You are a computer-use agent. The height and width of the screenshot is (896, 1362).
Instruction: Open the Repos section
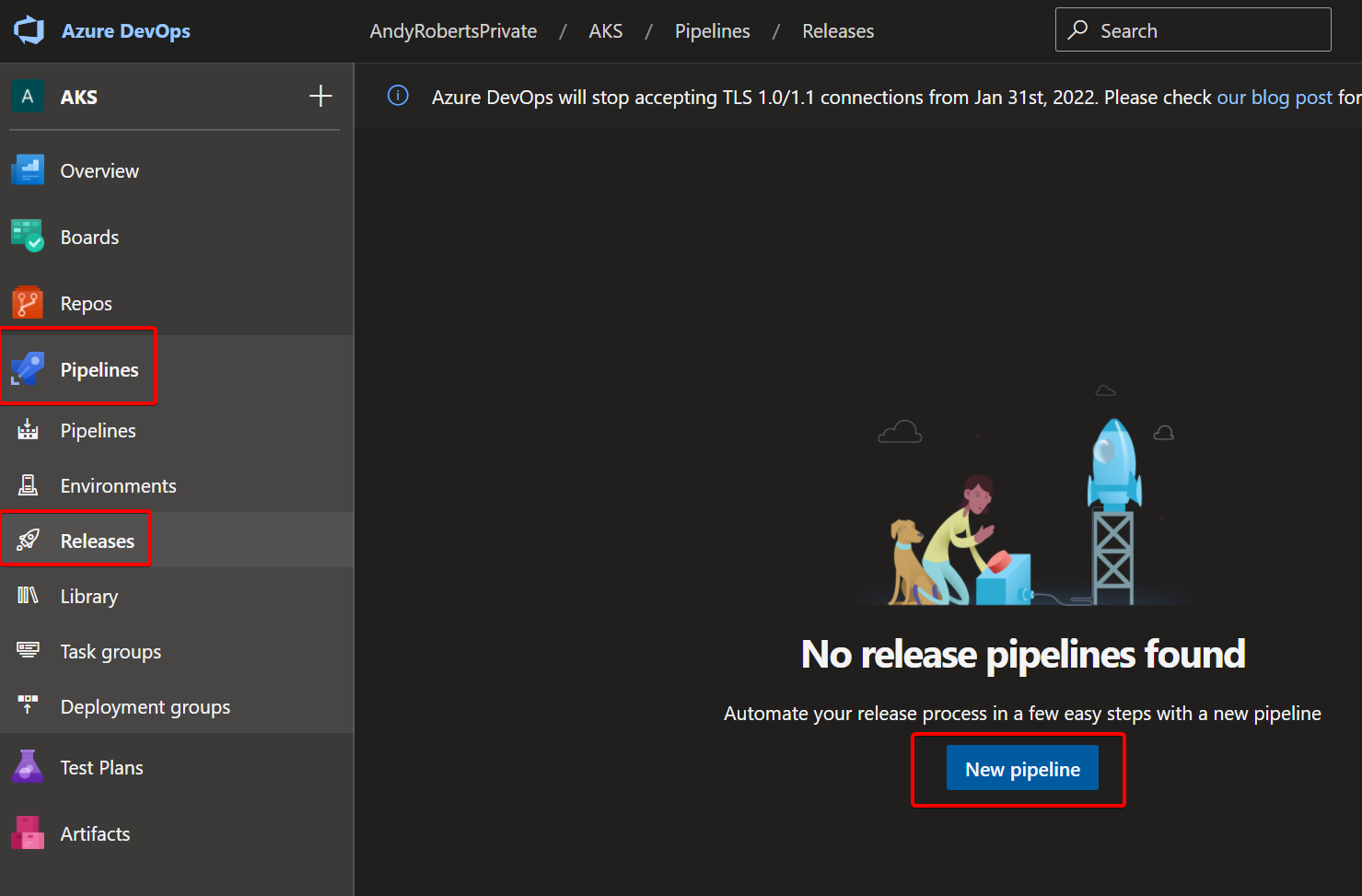[x=87, y=304]
